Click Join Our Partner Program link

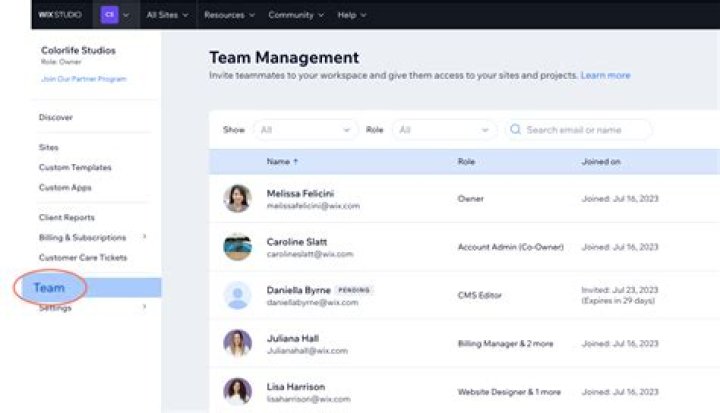click(x=83, y=78)
